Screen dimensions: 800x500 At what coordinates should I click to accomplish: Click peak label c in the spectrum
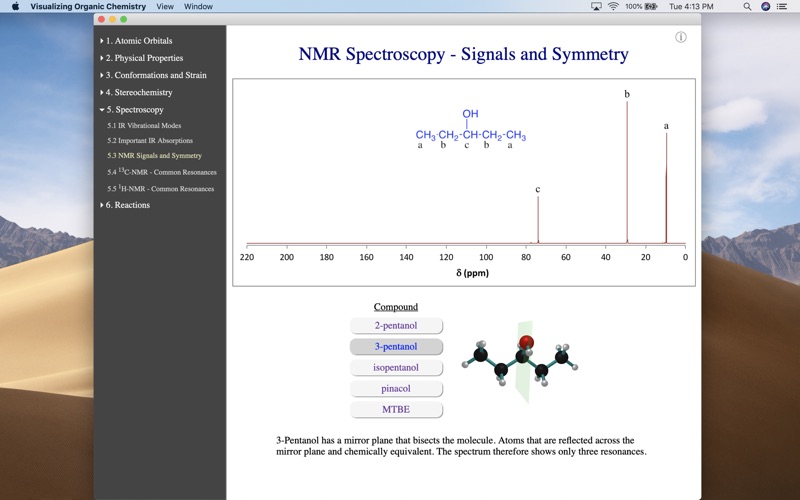click(x=537, y=189)
